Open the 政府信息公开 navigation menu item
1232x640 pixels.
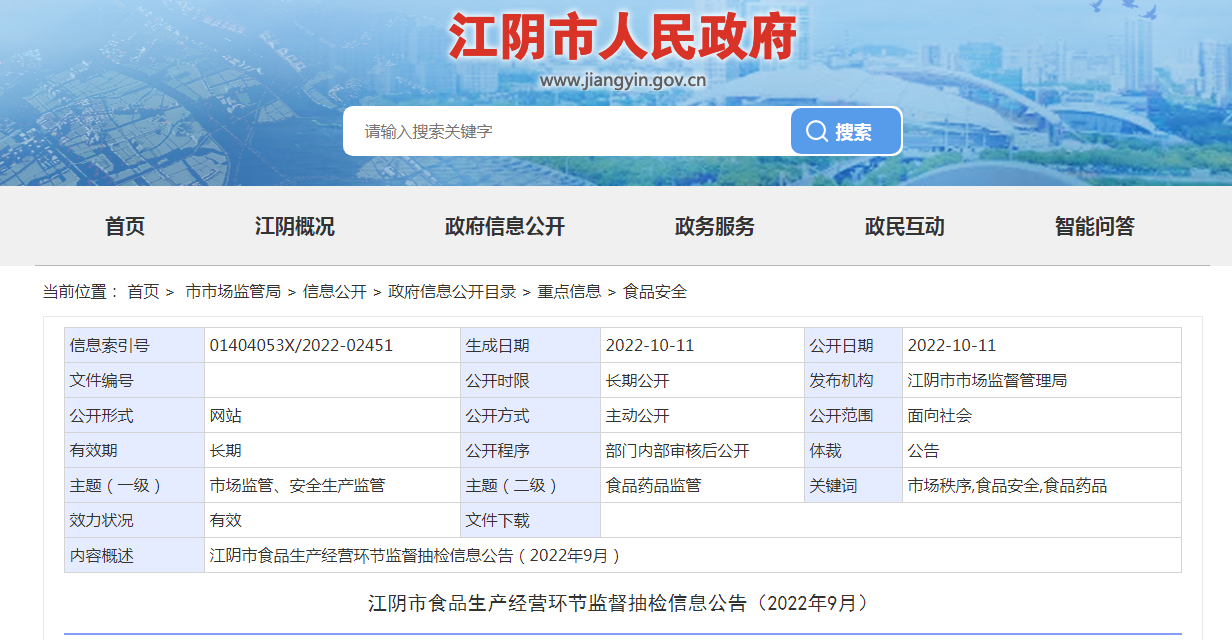point(505,227)
